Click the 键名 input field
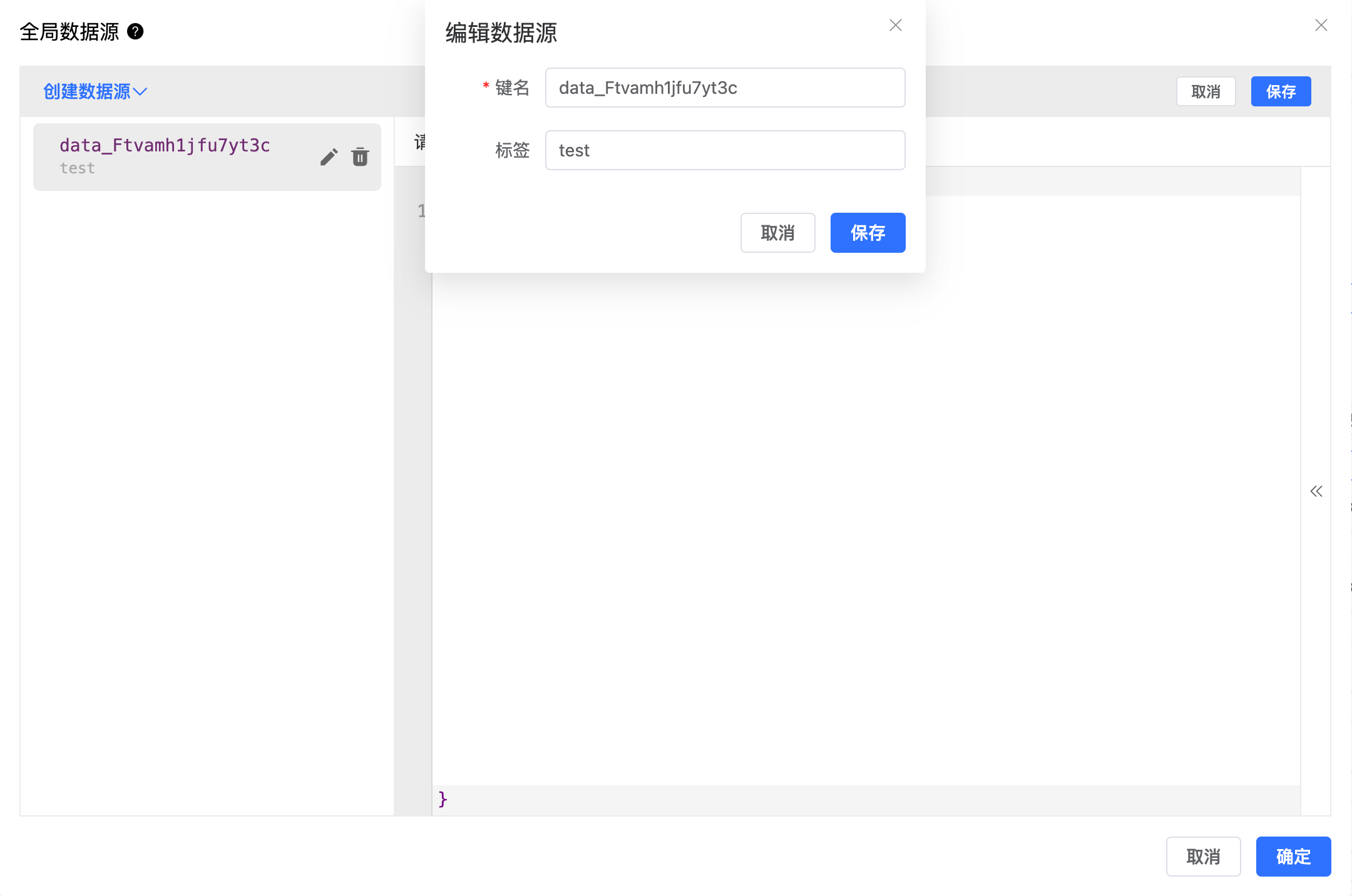This screenshot has width=1352, height=896. 725,88
